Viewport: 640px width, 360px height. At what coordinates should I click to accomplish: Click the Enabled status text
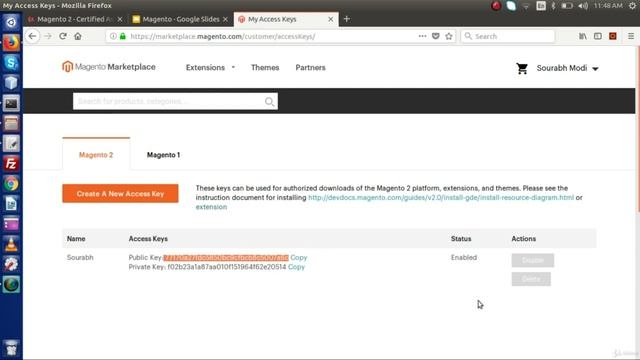click(464, 258)
